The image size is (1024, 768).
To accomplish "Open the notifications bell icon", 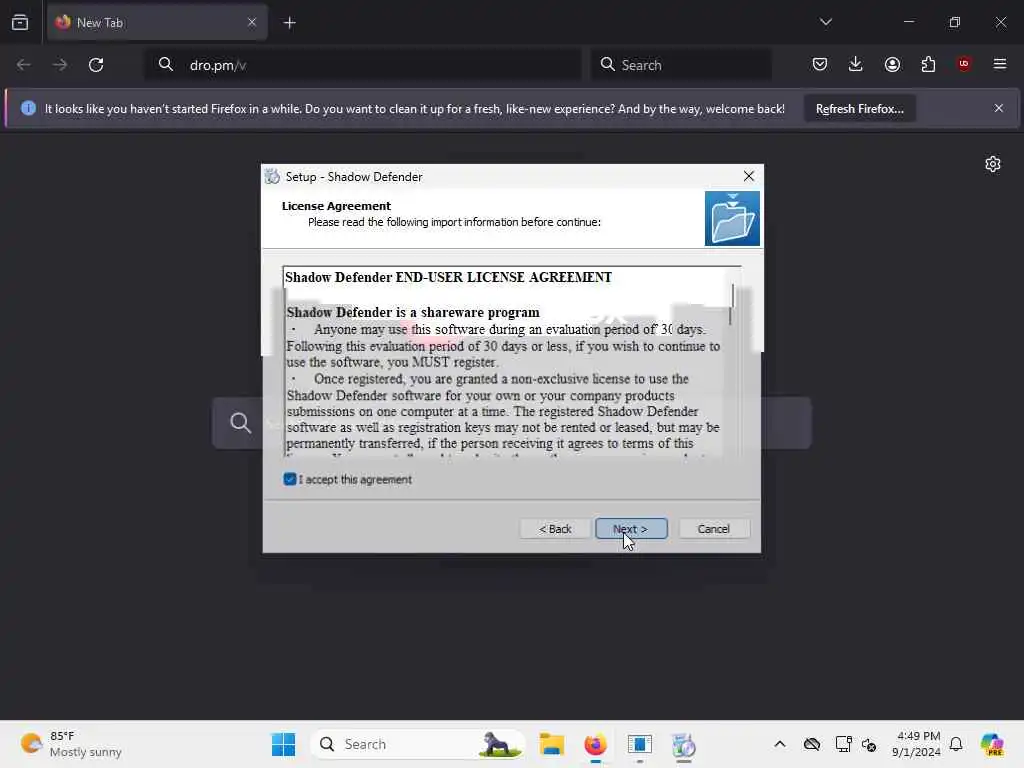I will pyautogui.click(x=956, y=744).
